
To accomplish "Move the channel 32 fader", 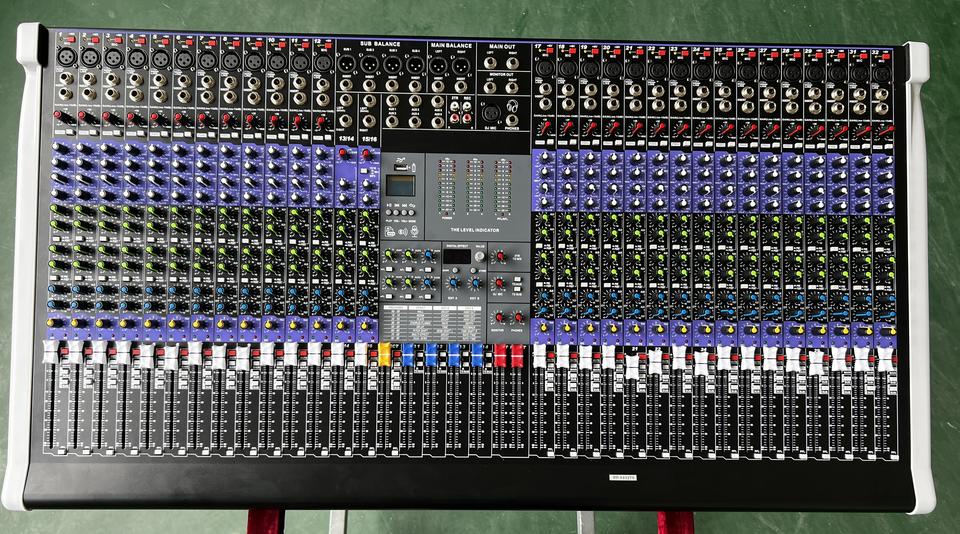I will click(x=885, y=359).
